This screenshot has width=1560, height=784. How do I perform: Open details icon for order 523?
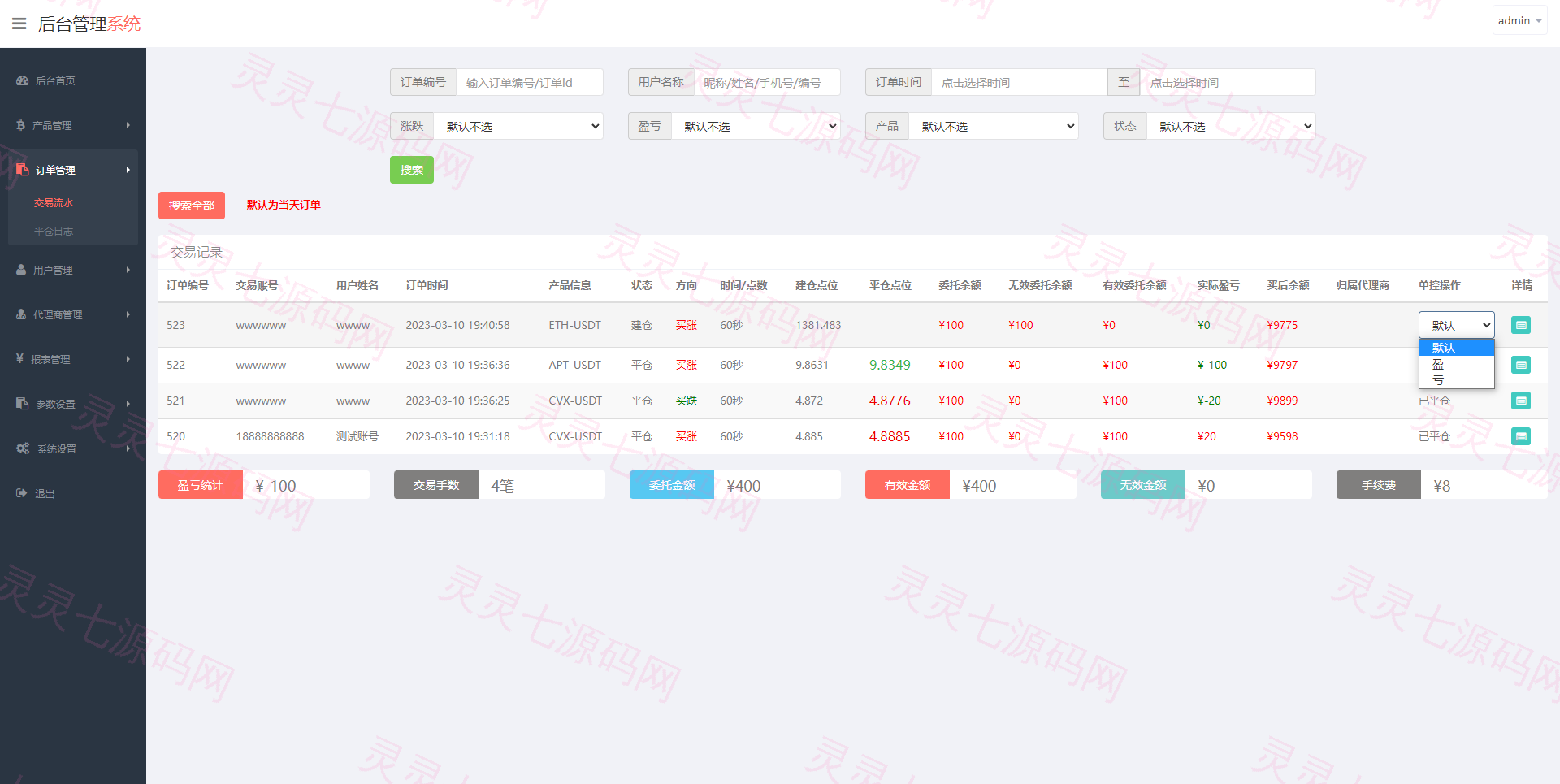(1521, 325)
